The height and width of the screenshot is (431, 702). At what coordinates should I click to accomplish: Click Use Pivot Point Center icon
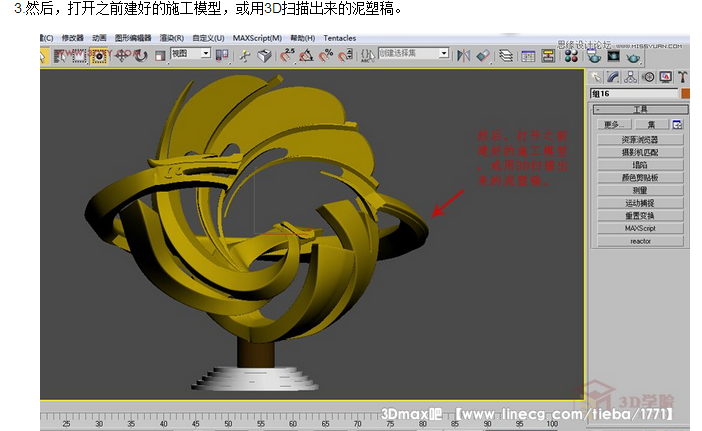pos(222,55)
